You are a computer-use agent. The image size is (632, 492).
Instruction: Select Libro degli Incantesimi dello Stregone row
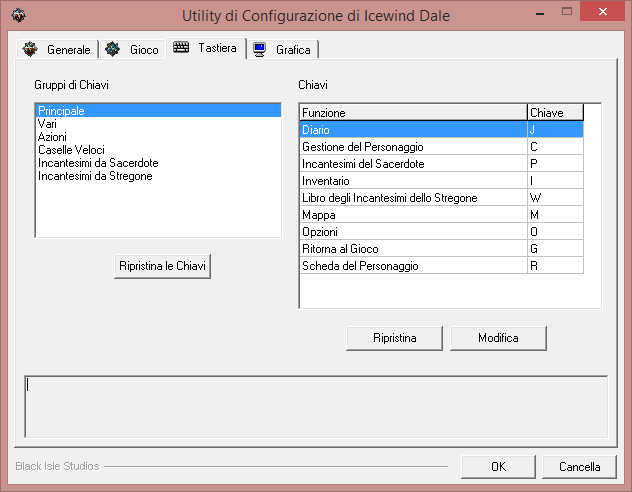[441, 198]
